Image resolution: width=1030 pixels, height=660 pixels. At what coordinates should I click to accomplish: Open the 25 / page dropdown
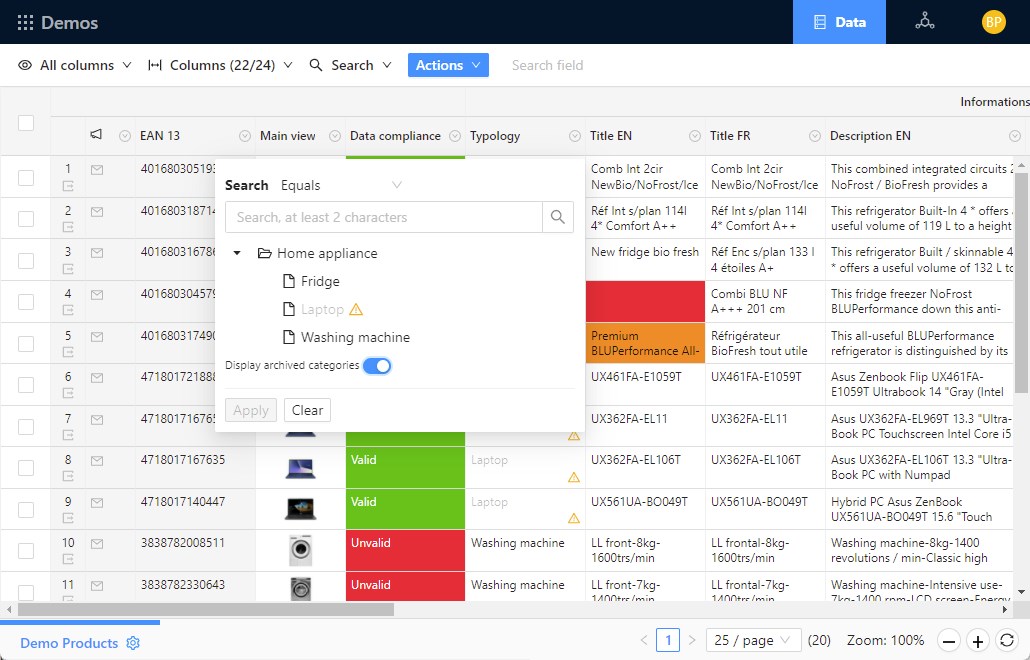coord(753,641)
